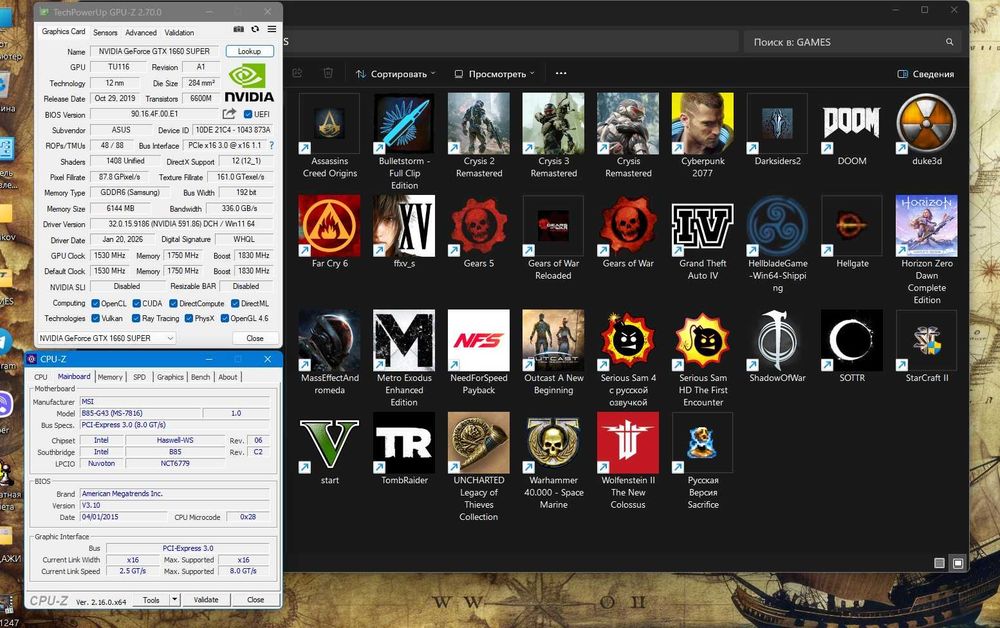This screenshot has width=1000, height=628.
Task: Open Bulletstorm Full Clip Edition shortcut
Action: coord(404,124)
